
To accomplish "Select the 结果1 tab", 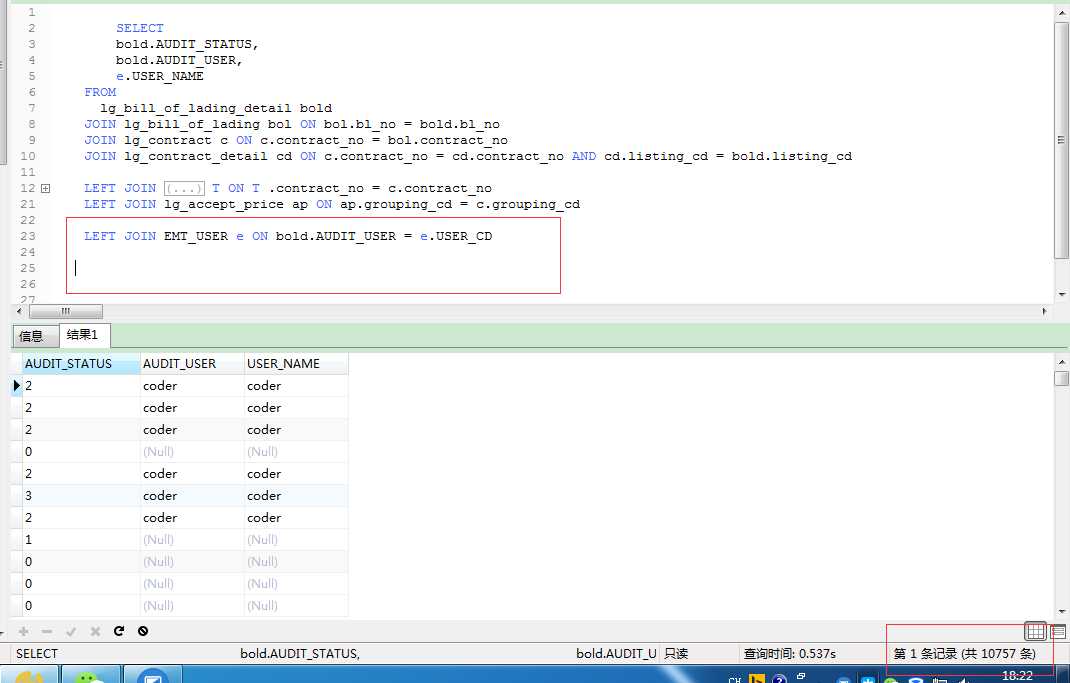I will coord(83,335).
